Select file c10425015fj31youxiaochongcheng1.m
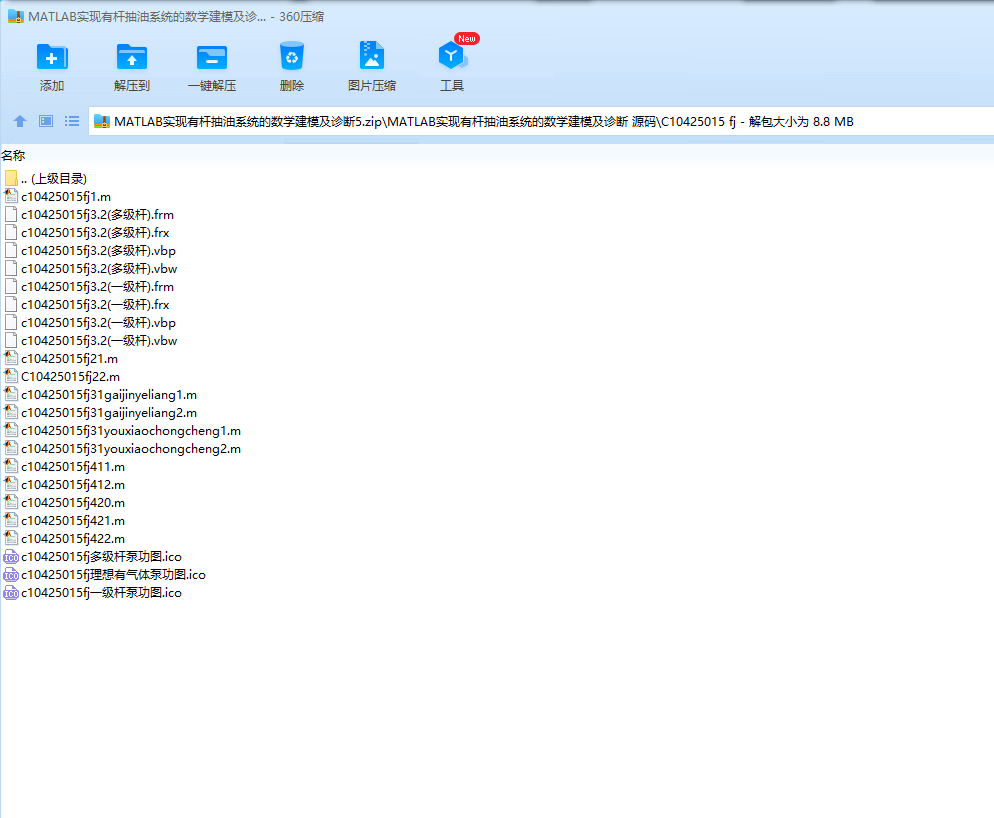Image resolution: width=994 pixels, height=818 pixels. (122, 431)
